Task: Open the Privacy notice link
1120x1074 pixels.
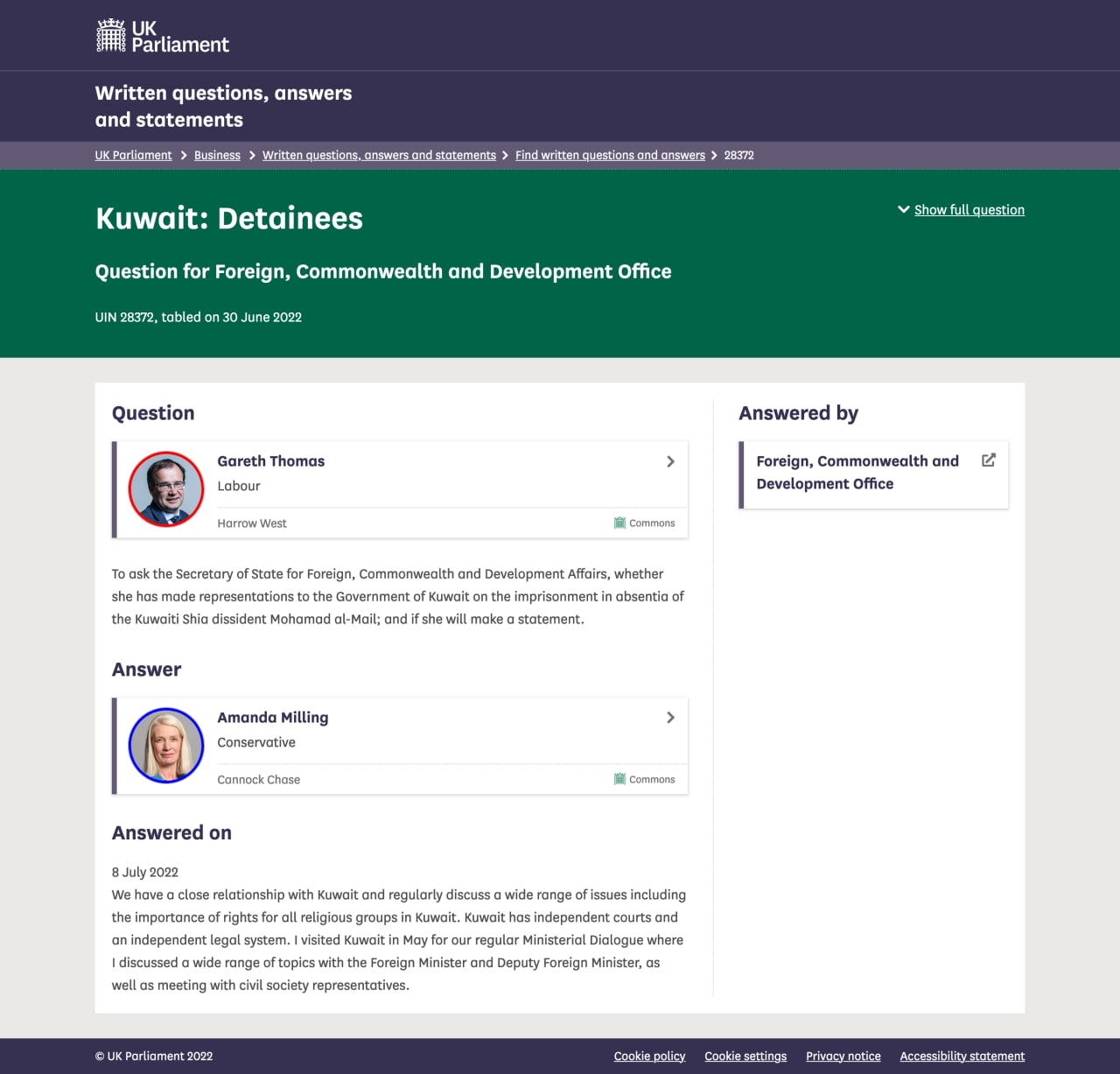Action: 843,1056
